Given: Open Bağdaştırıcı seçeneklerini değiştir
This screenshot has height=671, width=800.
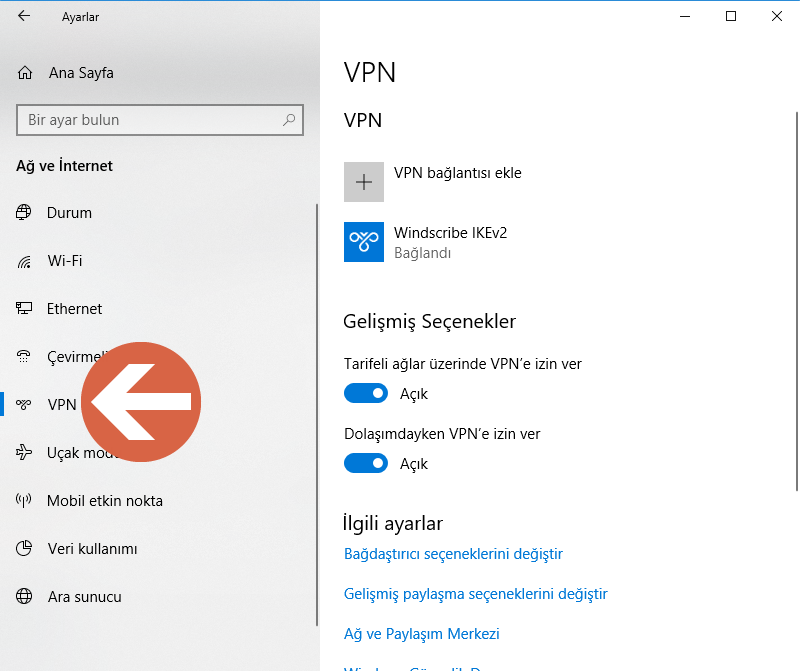Looking at the screenshot, I should [x=453, y=553].
